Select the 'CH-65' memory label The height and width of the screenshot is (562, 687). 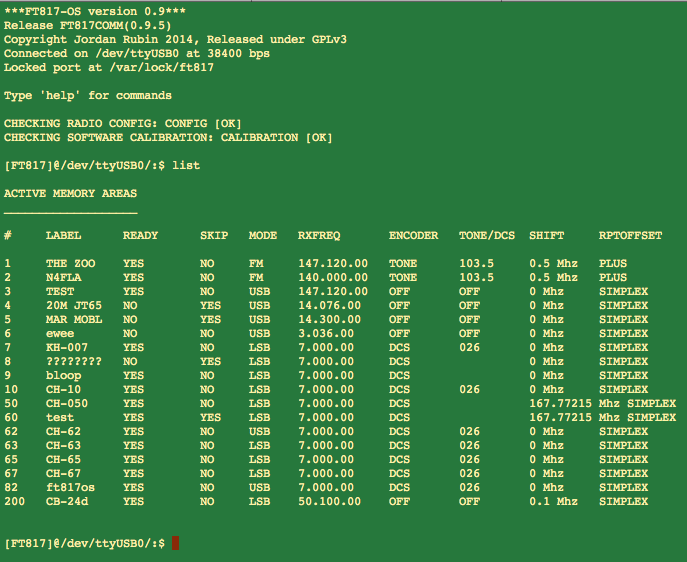click(64, 460)
